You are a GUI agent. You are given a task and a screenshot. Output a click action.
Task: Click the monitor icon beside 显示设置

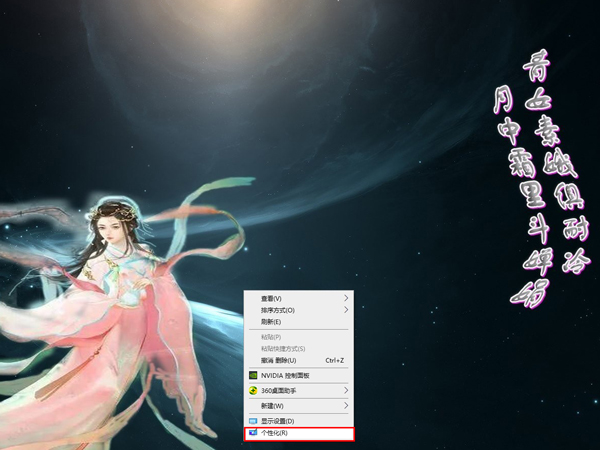point(253,421)
